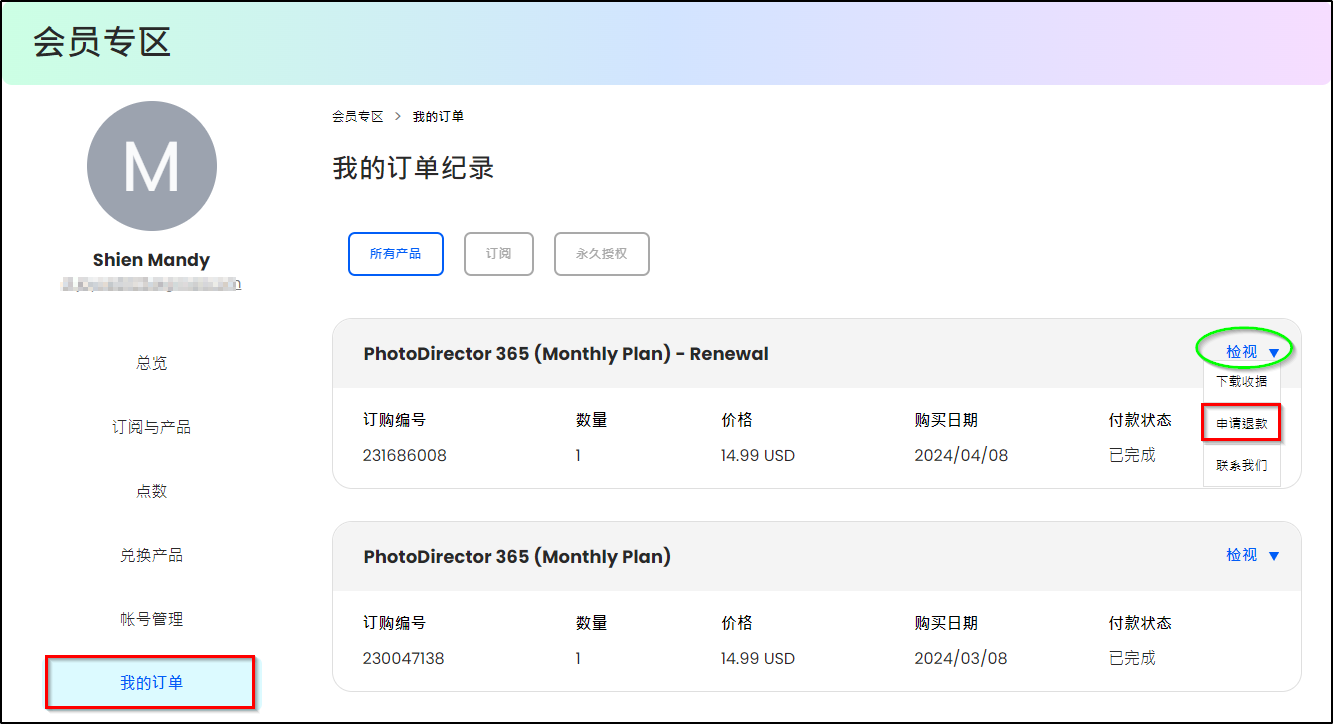Select 兑换产品 in the sidebar
The width and height of the screenshot is (1333, 724).
point(152,555)
